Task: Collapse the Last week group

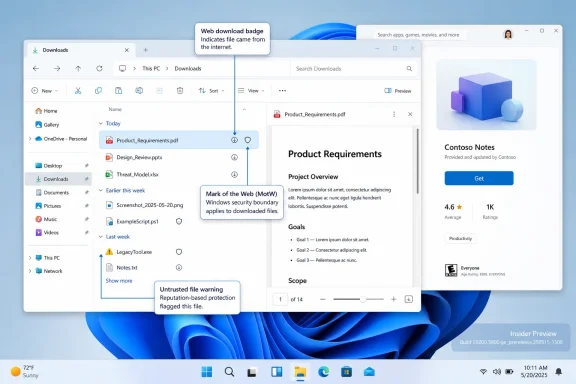Action: (x=101, y=237)
